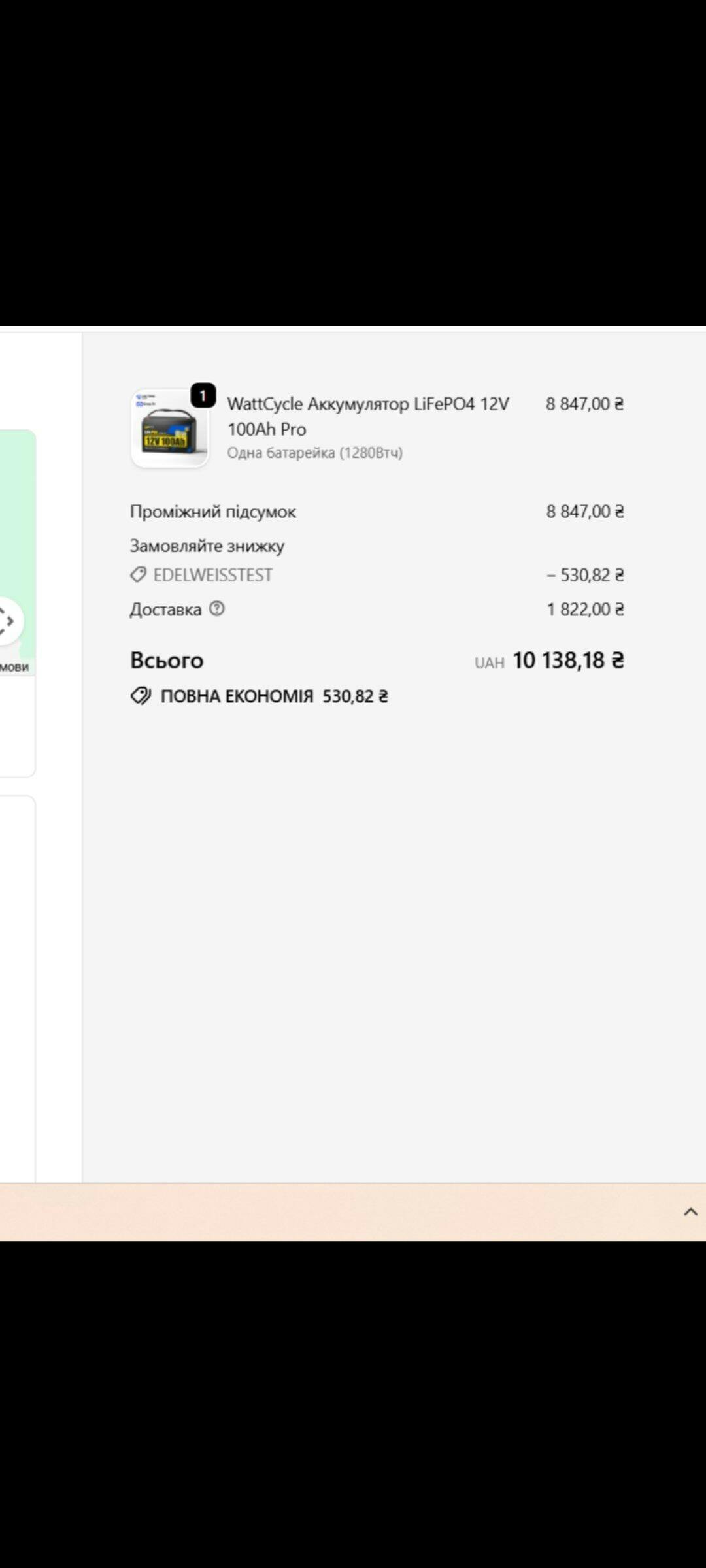Click the Одна батарейка (1280Втч) variant text

[x=314, y=453]
